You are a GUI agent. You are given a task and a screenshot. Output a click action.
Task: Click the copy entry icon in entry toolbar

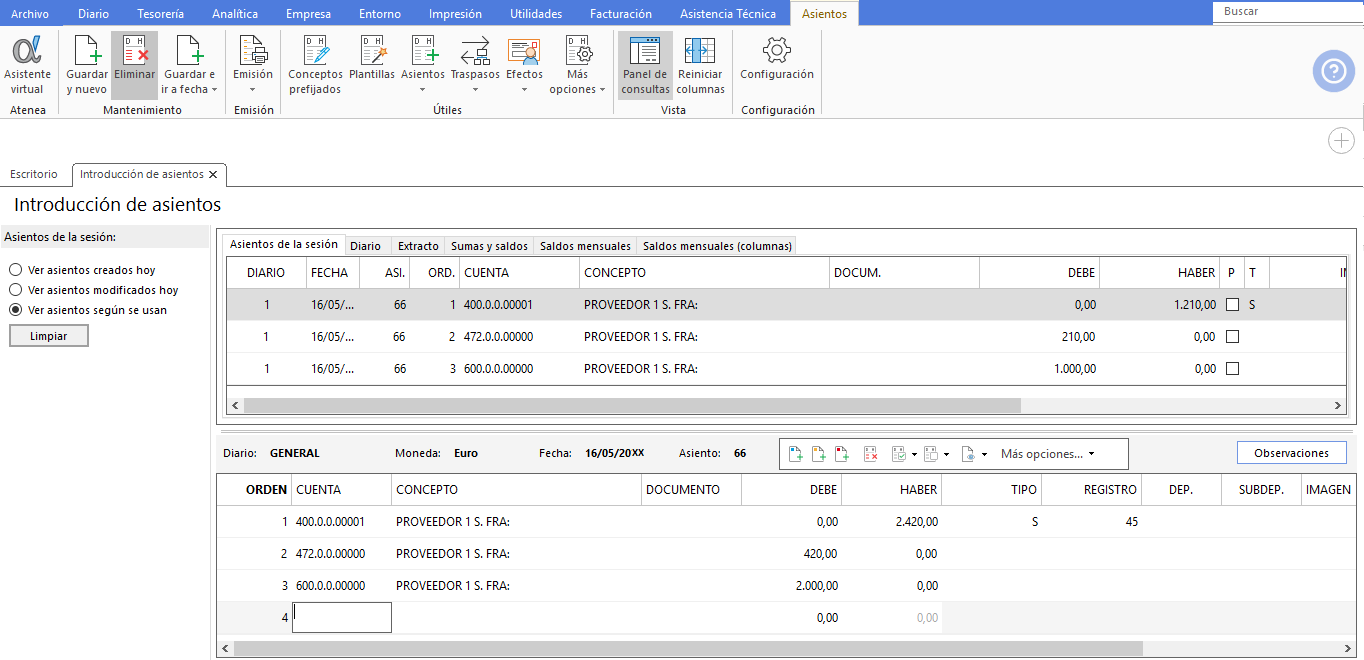(x=930, y=454)
